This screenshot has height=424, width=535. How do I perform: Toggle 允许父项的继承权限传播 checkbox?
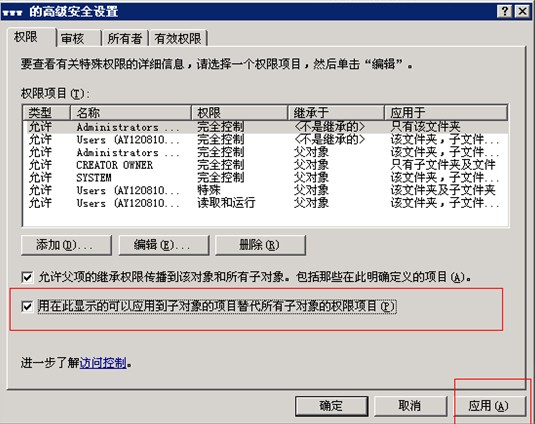(27, 277)
